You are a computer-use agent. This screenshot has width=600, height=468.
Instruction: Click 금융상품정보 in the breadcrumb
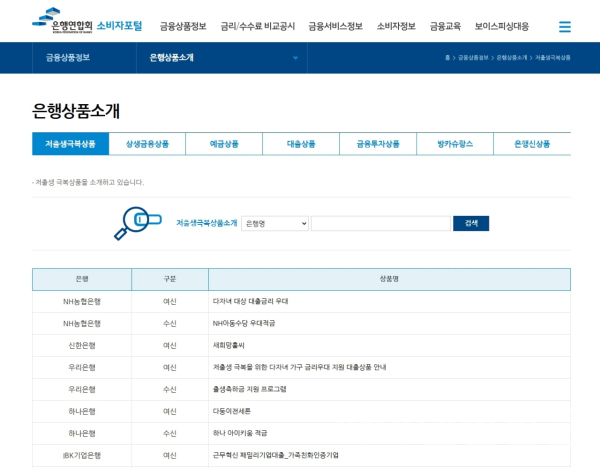(473, 58)
